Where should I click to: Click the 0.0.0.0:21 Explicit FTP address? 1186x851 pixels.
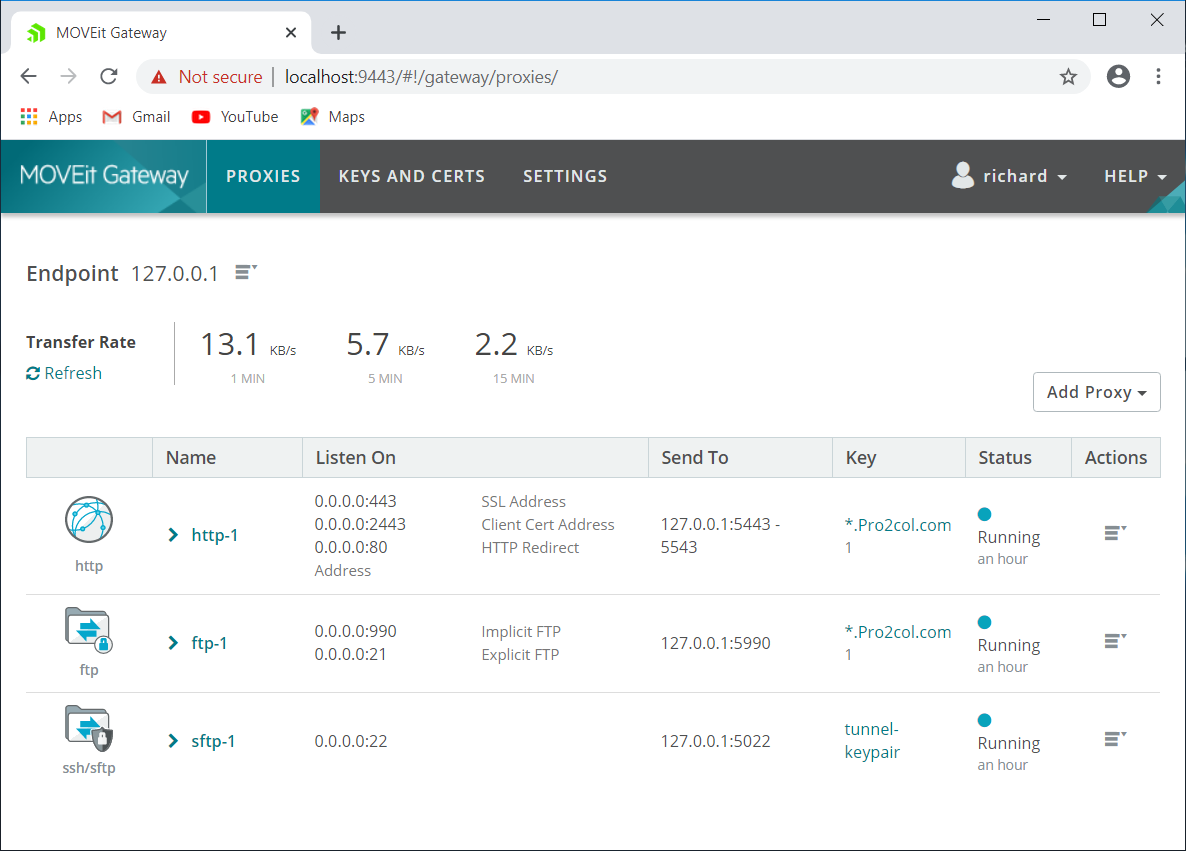point(351,654)
